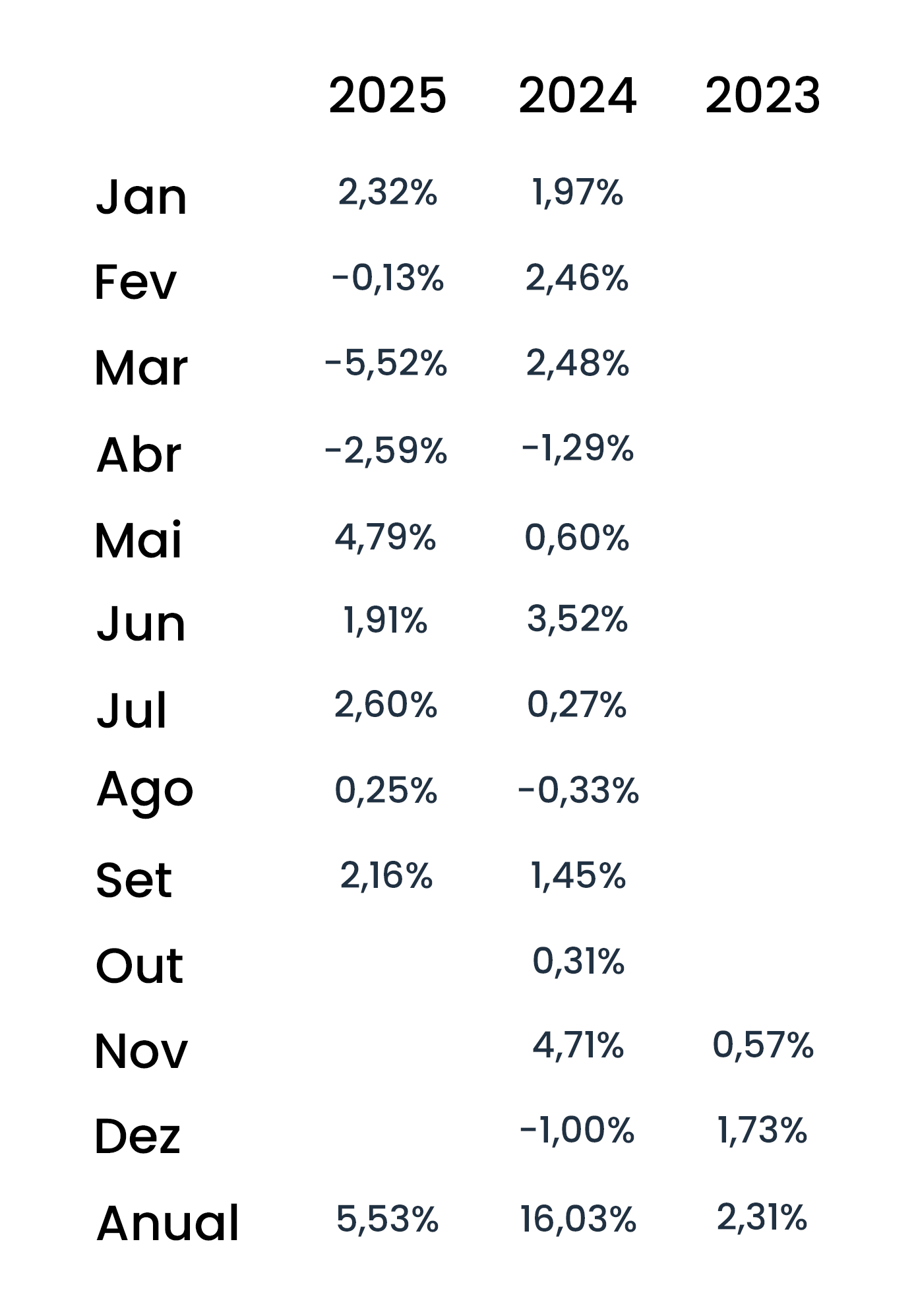Click the 2024 column header
The width and height of the screenshot is (916, 1316).
(x=577, y=96)
